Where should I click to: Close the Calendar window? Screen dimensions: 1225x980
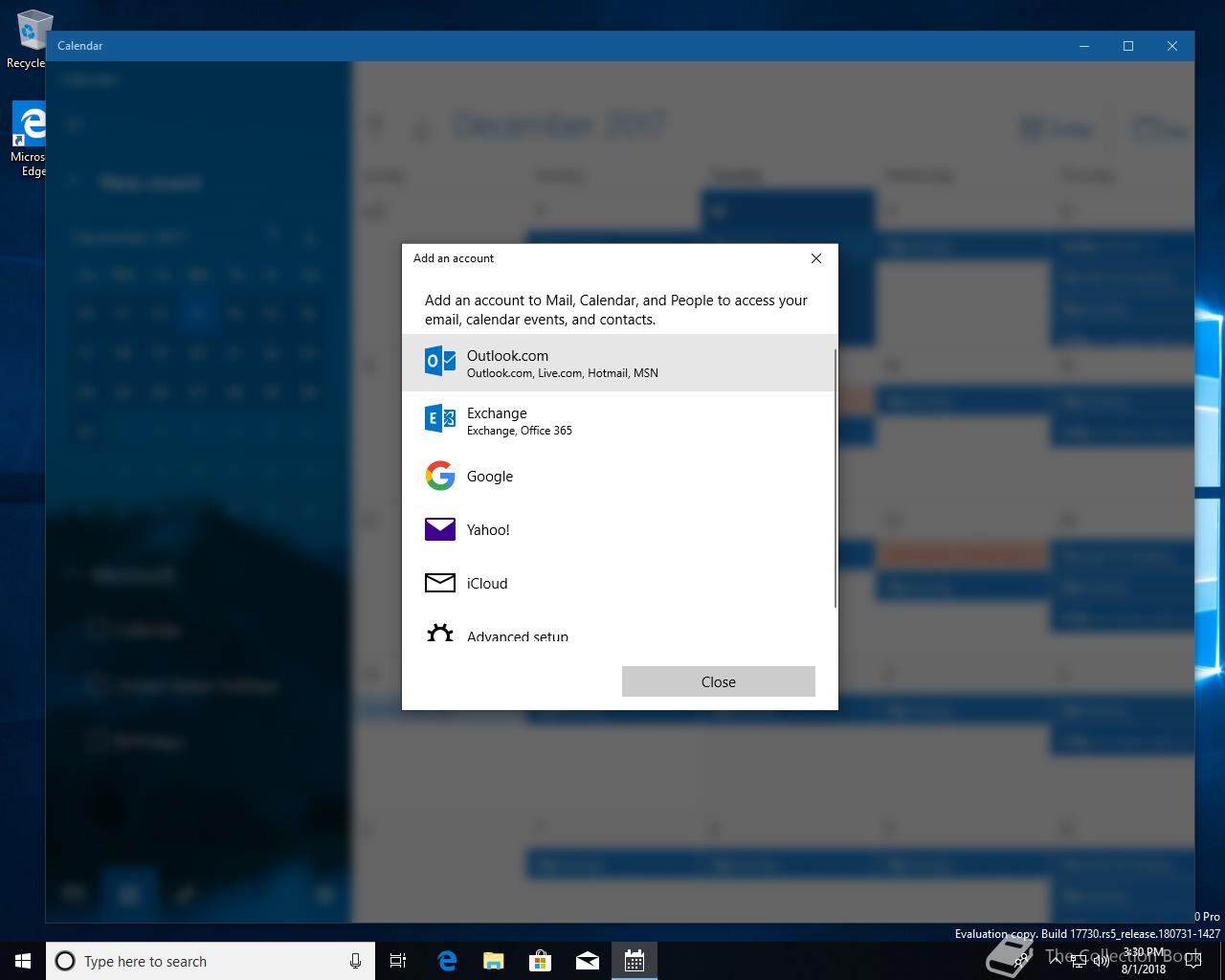click(1172, 46)
